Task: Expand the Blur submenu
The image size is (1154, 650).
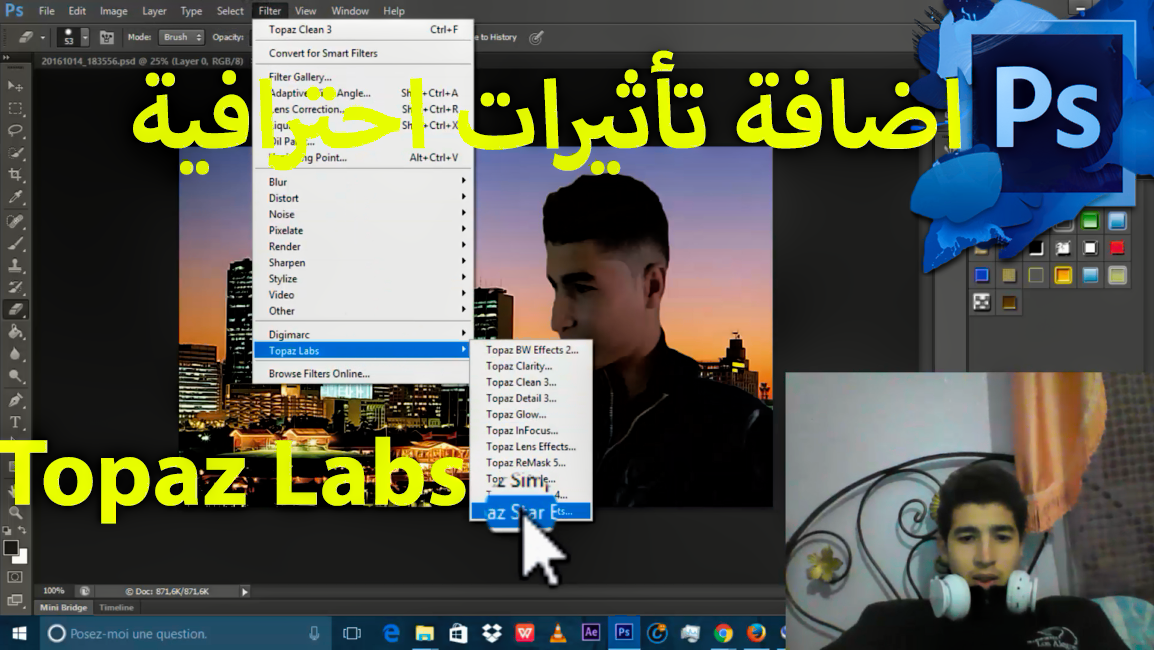Action: pos(362,182)
